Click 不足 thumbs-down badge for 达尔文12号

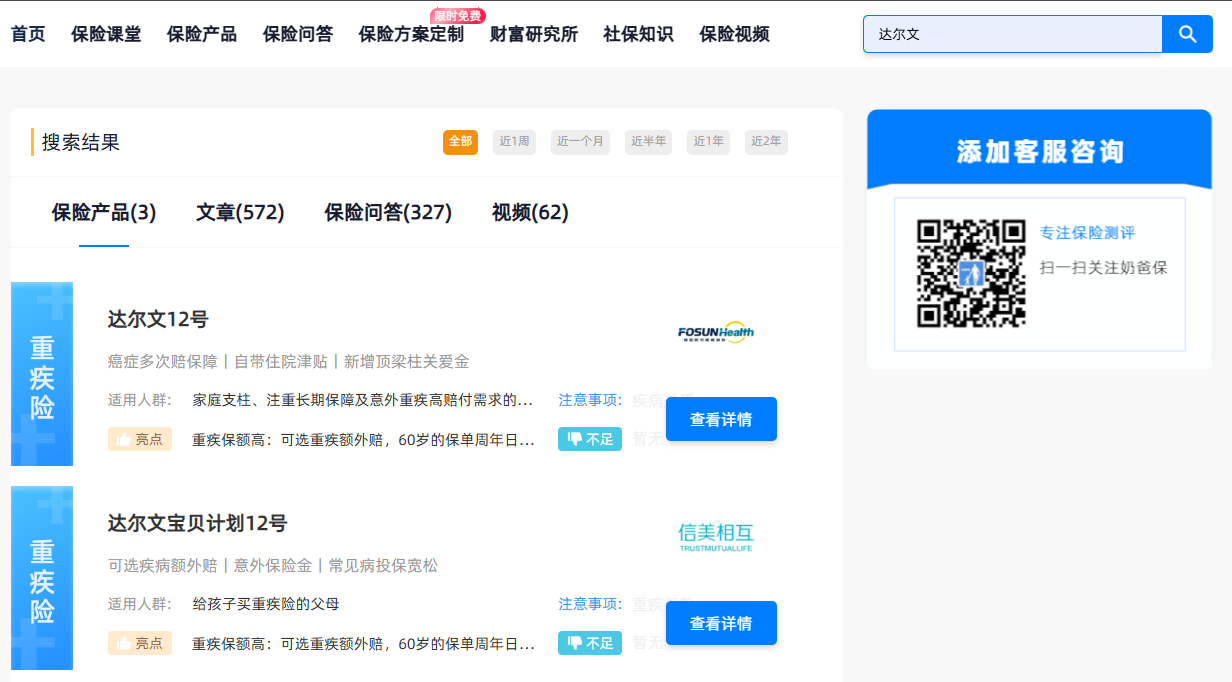point(589,439)
